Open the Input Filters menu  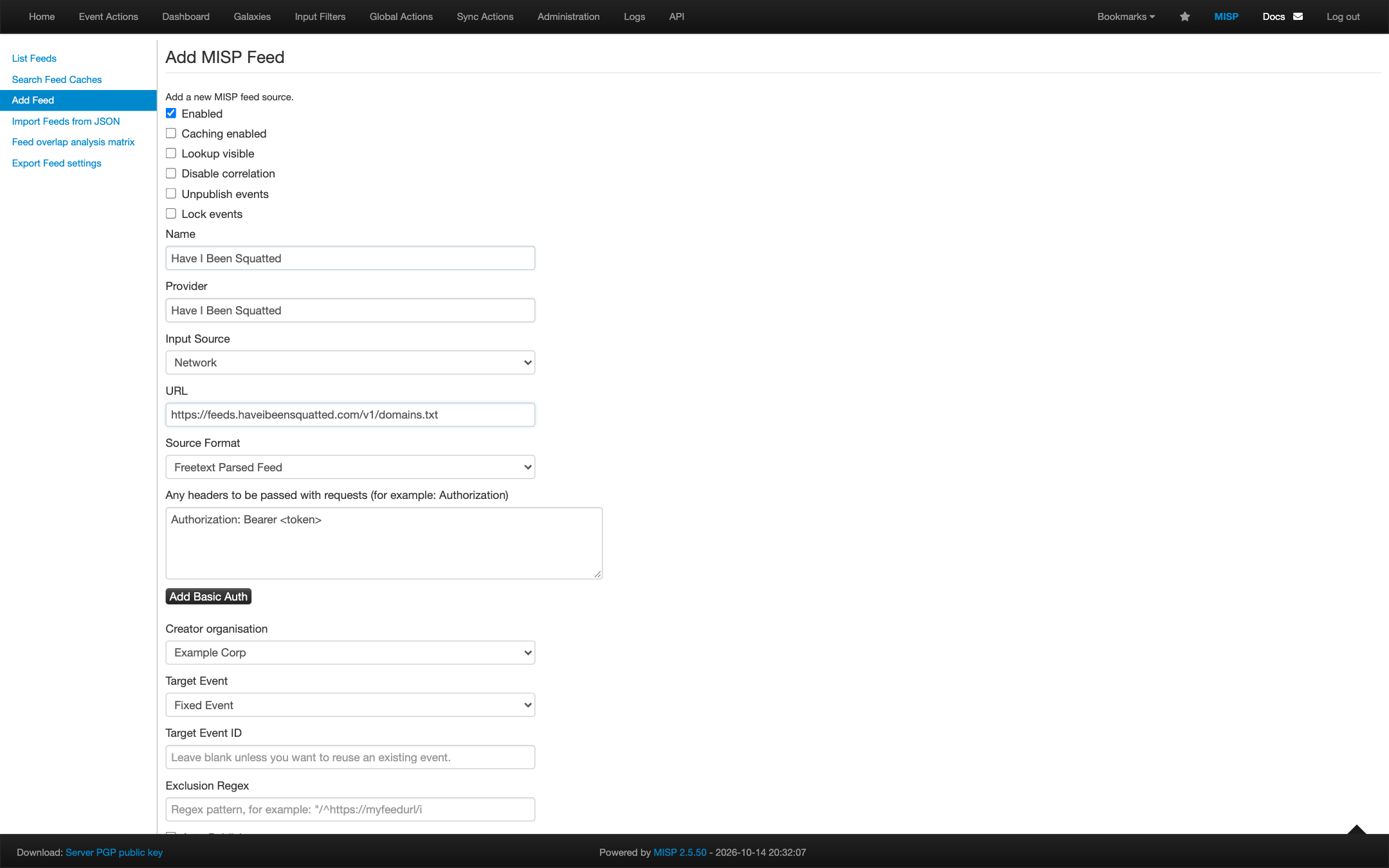[320, 17]
